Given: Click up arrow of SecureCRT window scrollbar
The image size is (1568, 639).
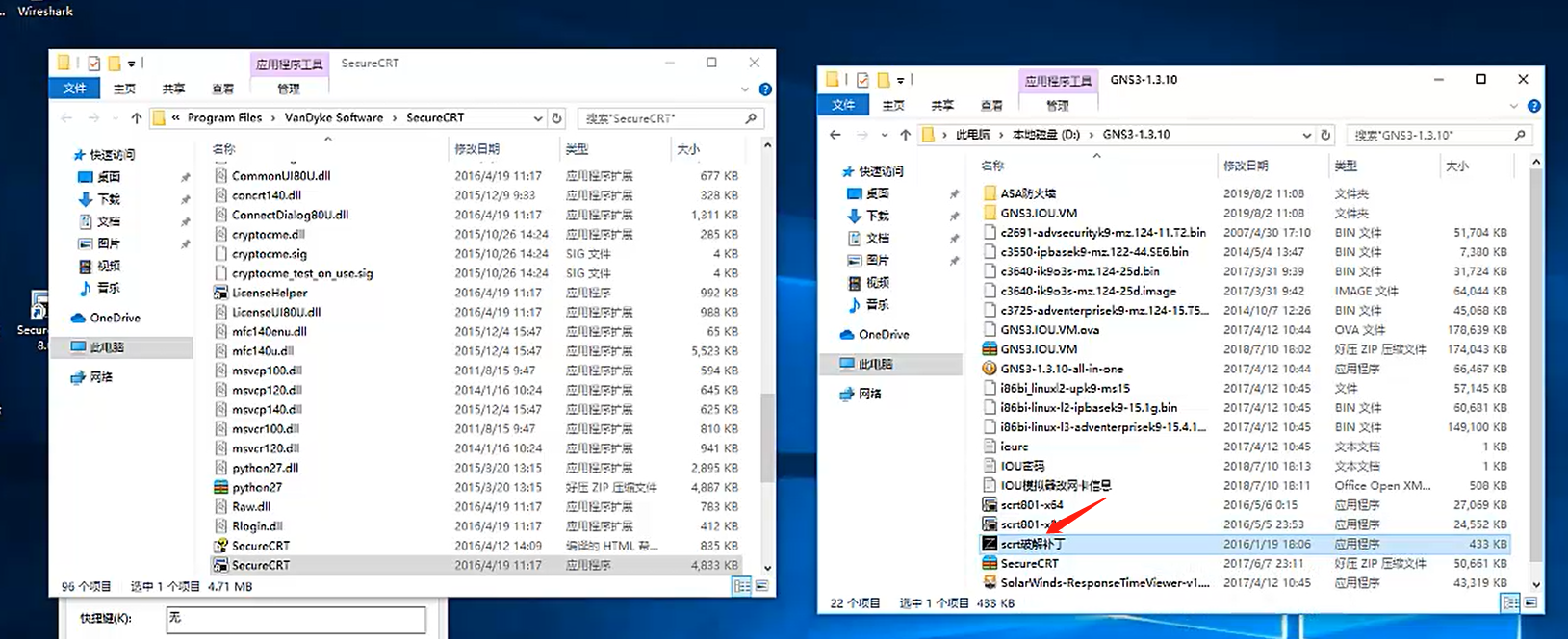Looking at the screenshot, I should [767, 145].
